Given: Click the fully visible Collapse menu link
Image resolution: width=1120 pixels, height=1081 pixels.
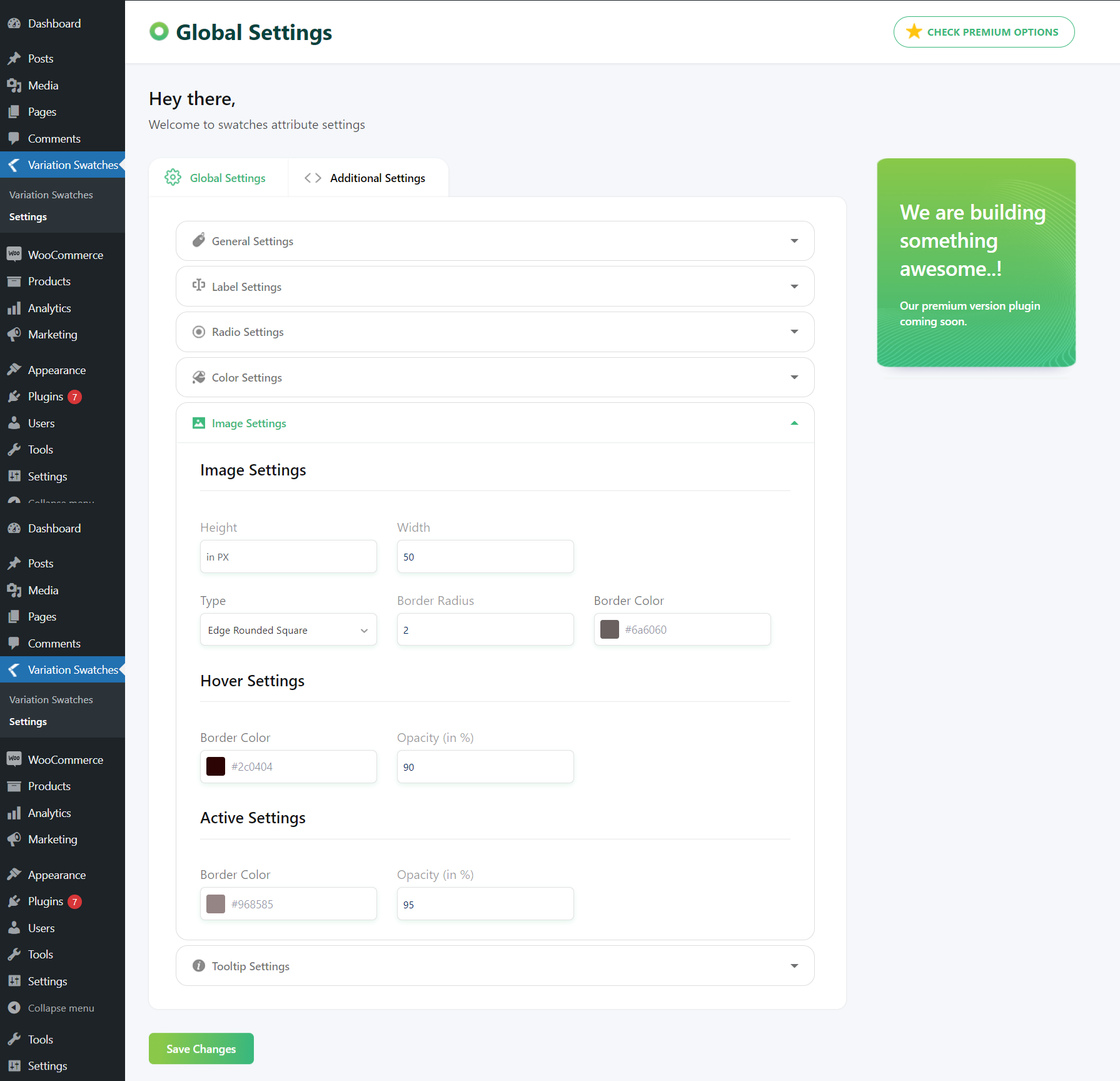Looking at the screenshot, I should coord(61,1008).
